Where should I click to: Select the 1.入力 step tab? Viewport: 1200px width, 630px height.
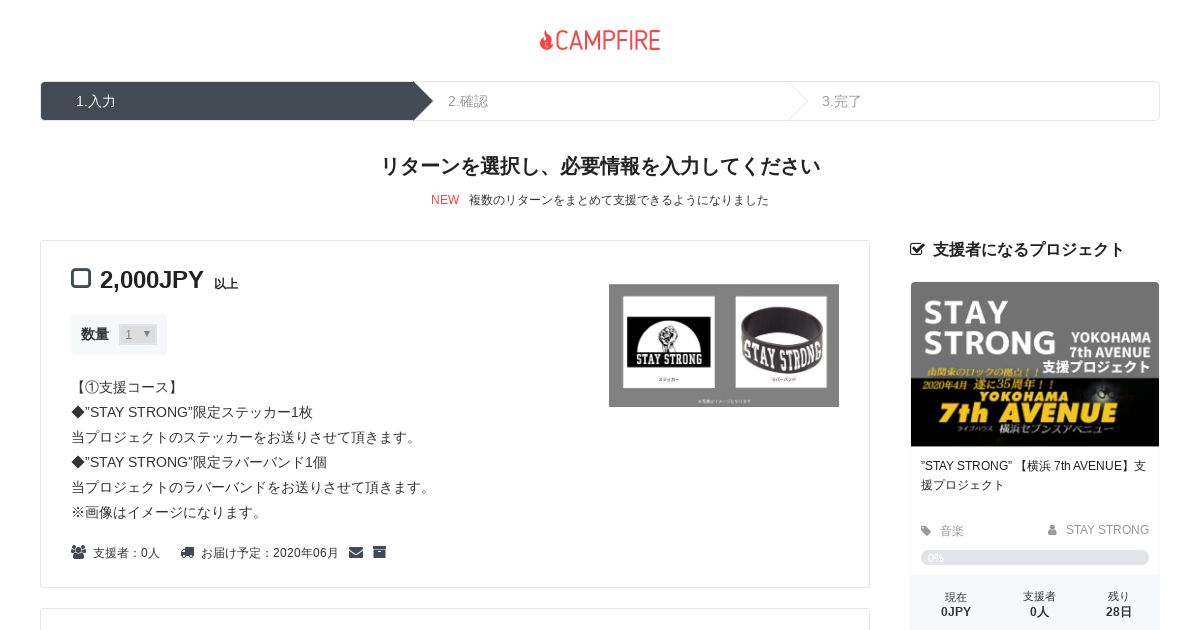pos(227,101)
